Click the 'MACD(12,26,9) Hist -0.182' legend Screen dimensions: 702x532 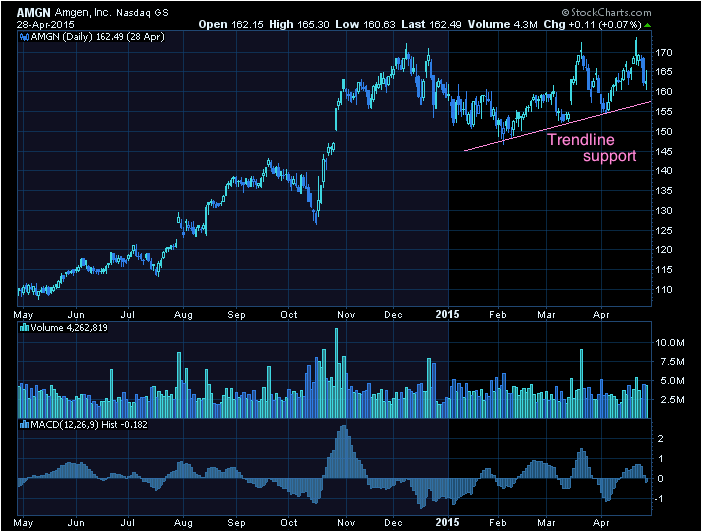coord(89,425)
